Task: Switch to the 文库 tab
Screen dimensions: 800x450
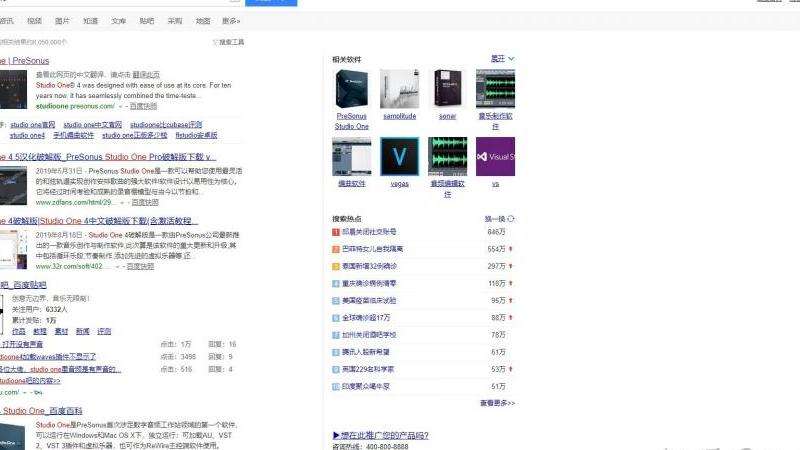Action: [118, 21]
